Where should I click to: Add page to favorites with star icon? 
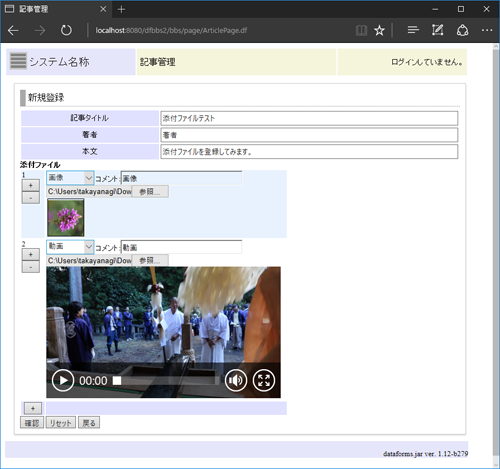point(379,30)
